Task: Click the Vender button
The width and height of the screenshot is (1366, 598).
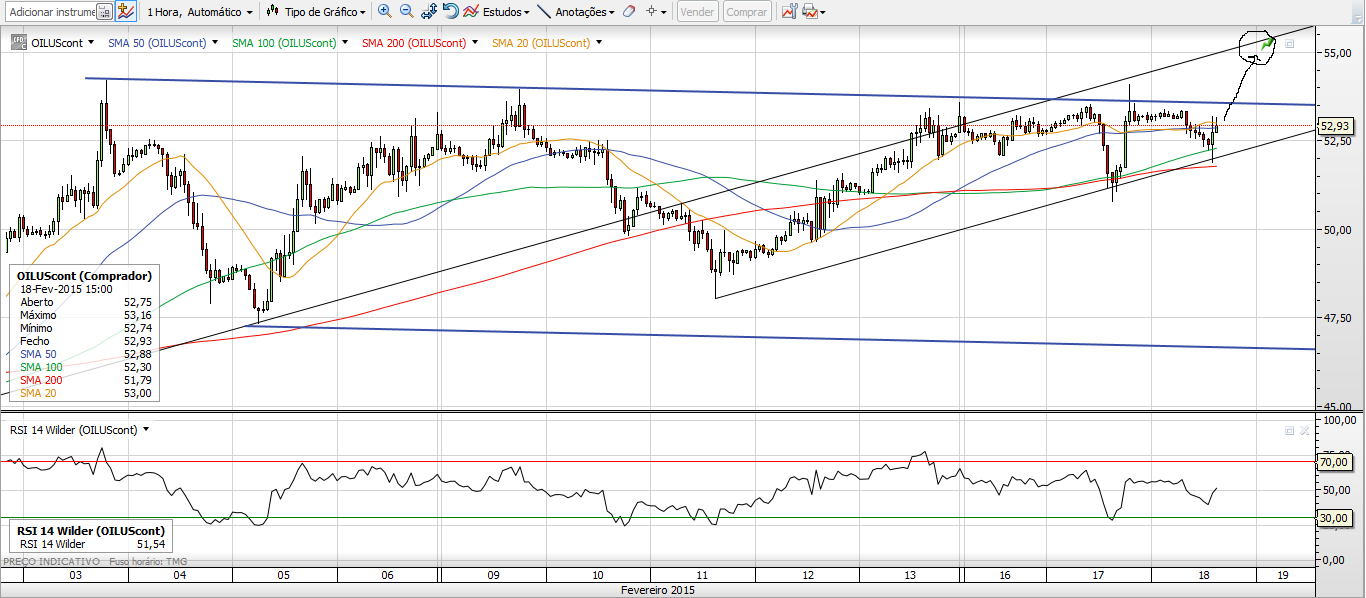Action: [x=697, y=12]
